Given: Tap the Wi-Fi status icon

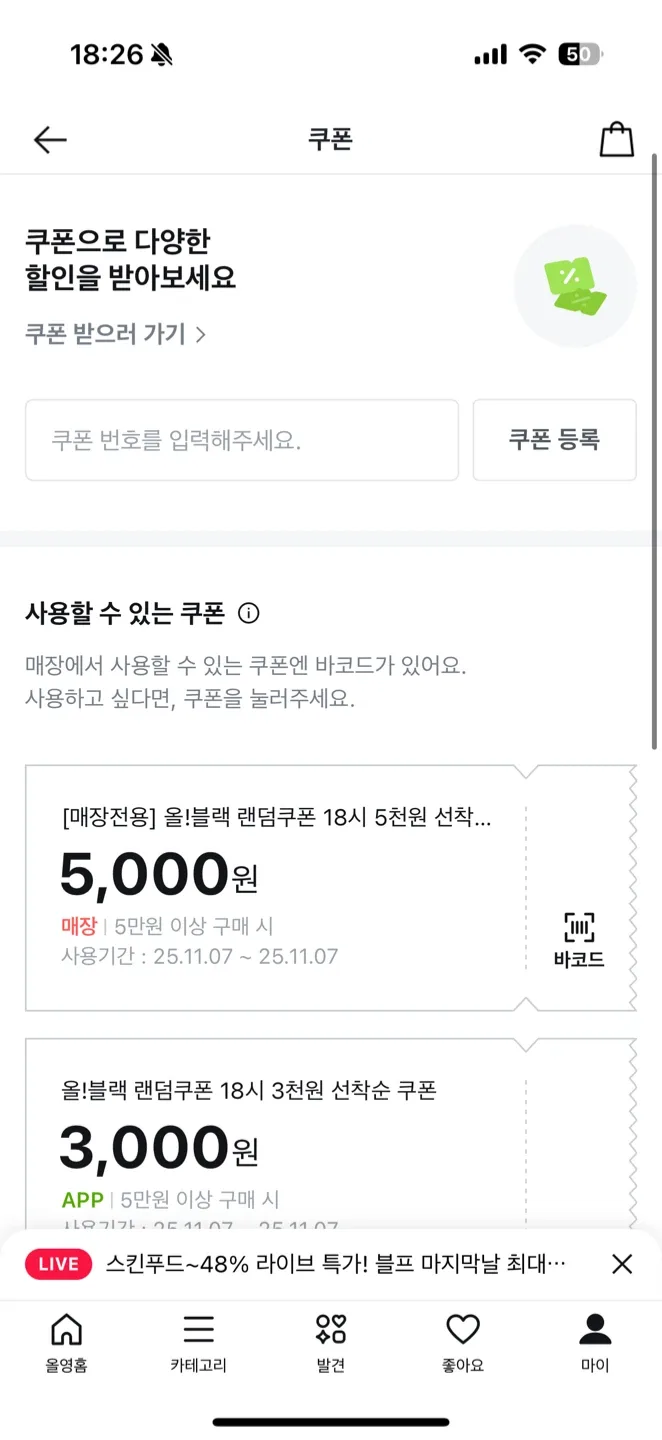Looking at the screenshot, I should click(532, 54).
